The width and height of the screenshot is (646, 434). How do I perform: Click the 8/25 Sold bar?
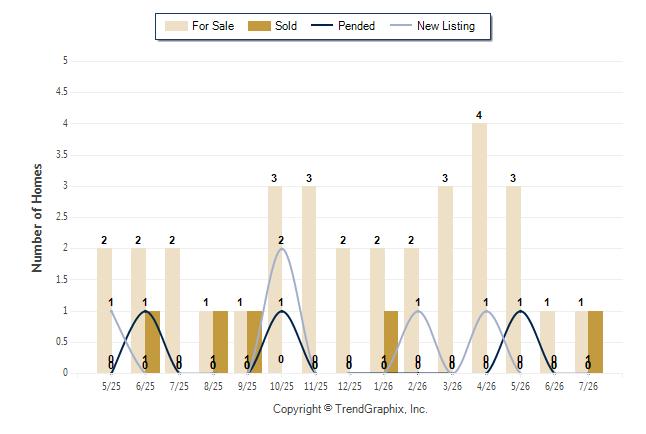[x=220, y=342]
